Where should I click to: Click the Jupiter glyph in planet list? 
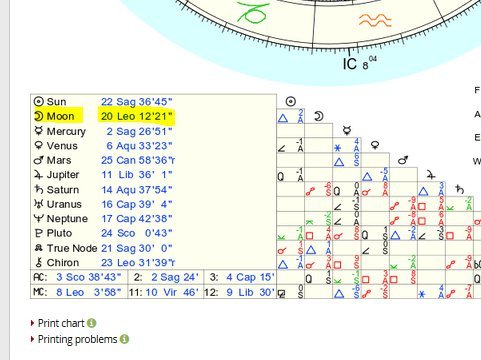tap(38, 175)
